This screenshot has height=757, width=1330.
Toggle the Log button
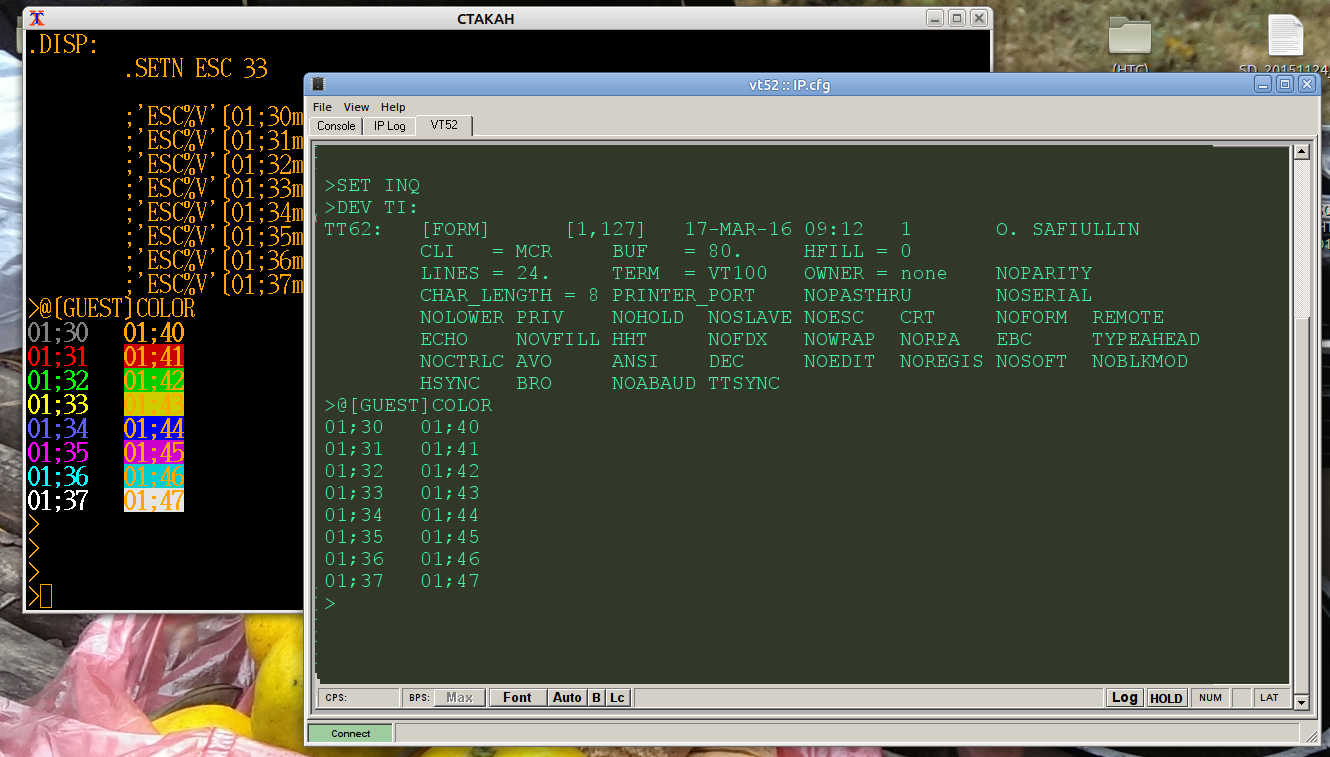tap(1124, 697)
